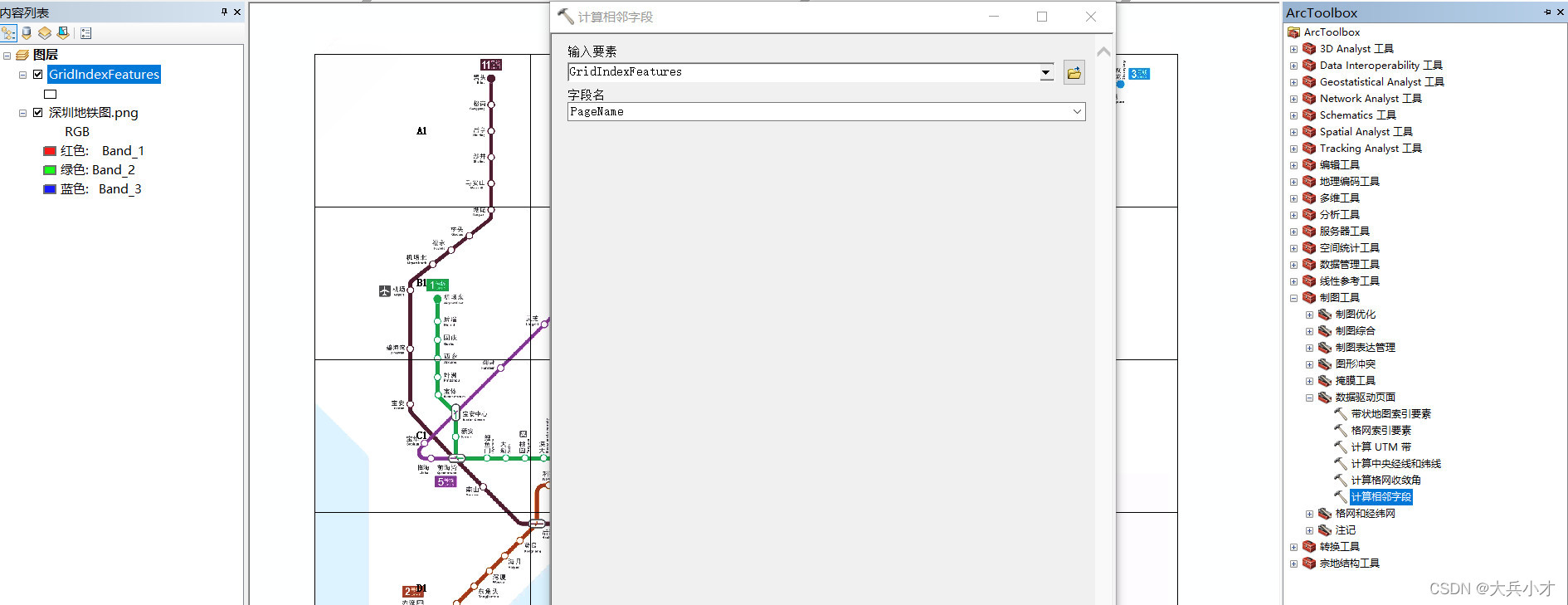The width and height of the screenshot is (1568, 605).
Task: Click the Network Analyst toolbox icon
Action: pyautogui.click(x=1309, y=99)
